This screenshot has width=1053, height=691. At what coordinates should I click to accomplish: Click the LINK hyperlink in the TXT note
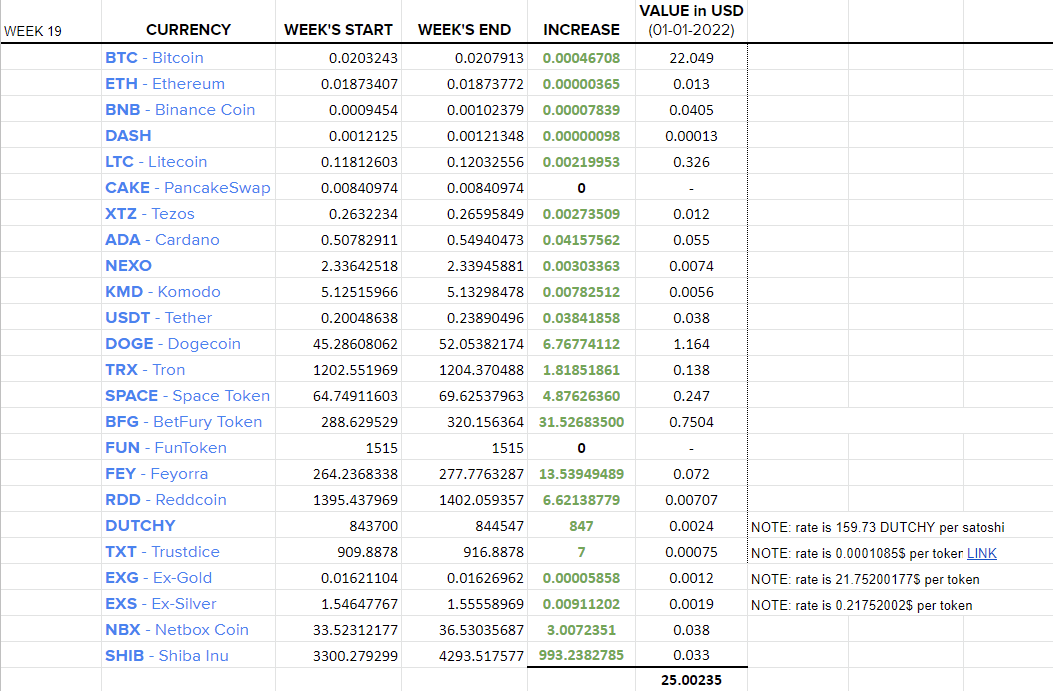(981, 553)
